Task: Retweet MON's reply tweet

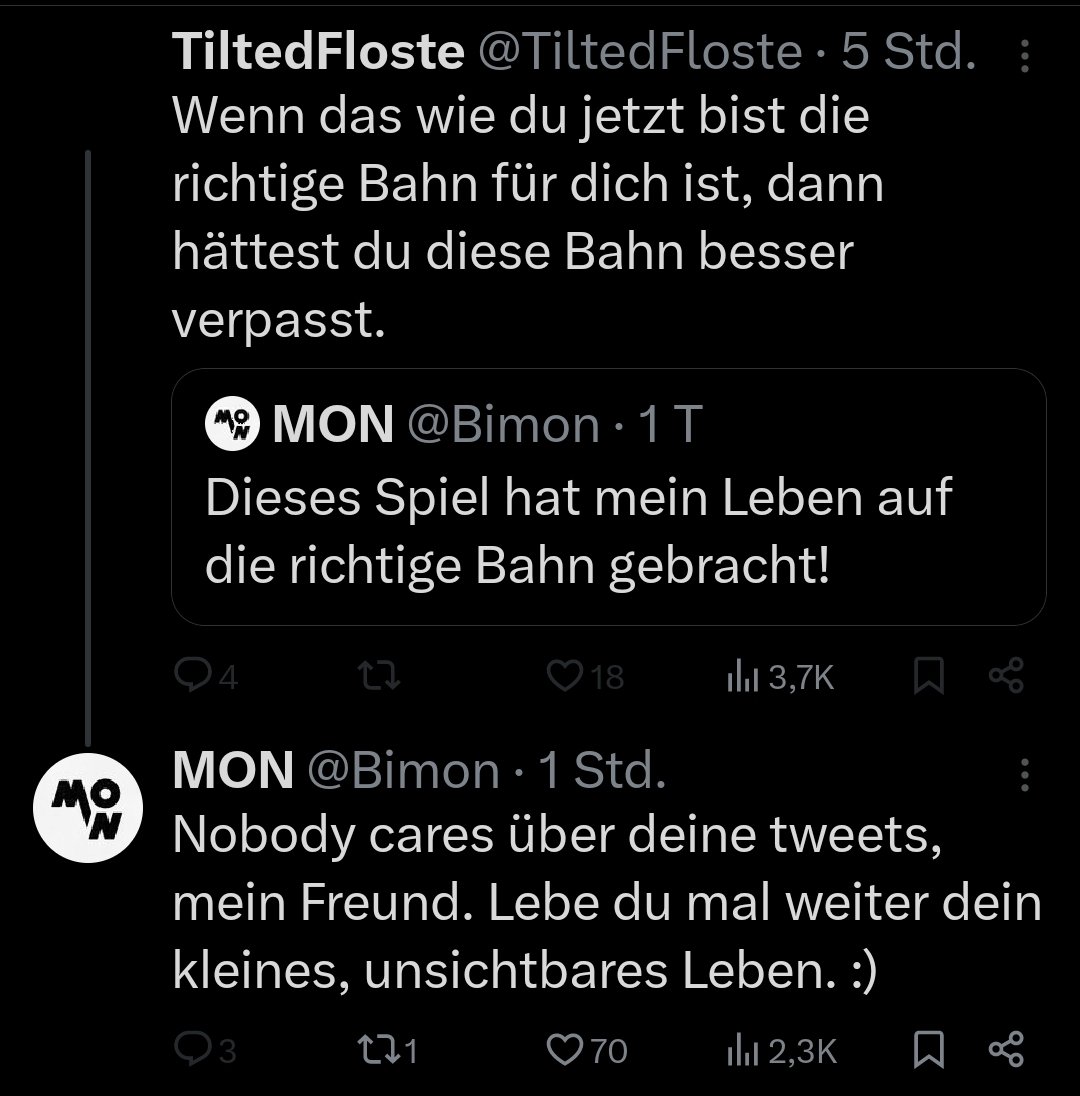Action: tap(387, 1050)
